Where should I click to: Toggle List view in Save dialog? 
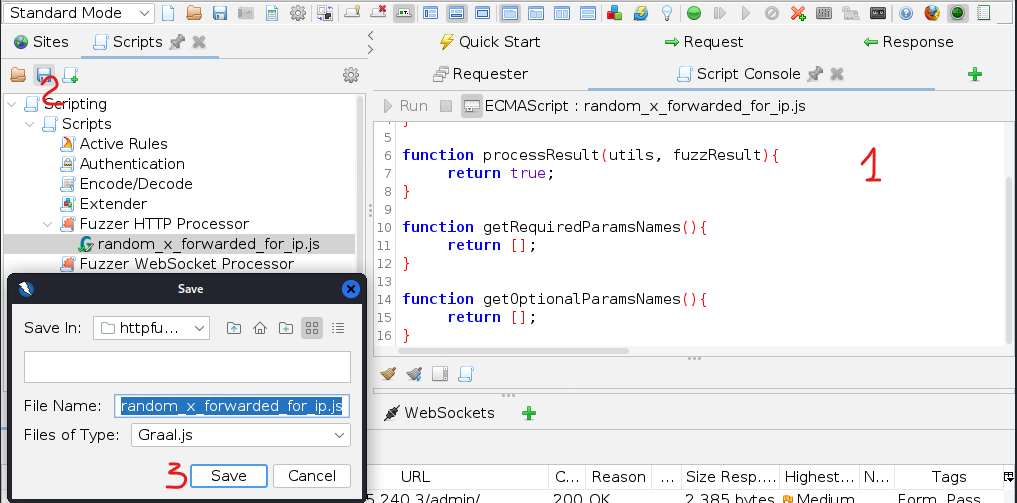point(312,327)
